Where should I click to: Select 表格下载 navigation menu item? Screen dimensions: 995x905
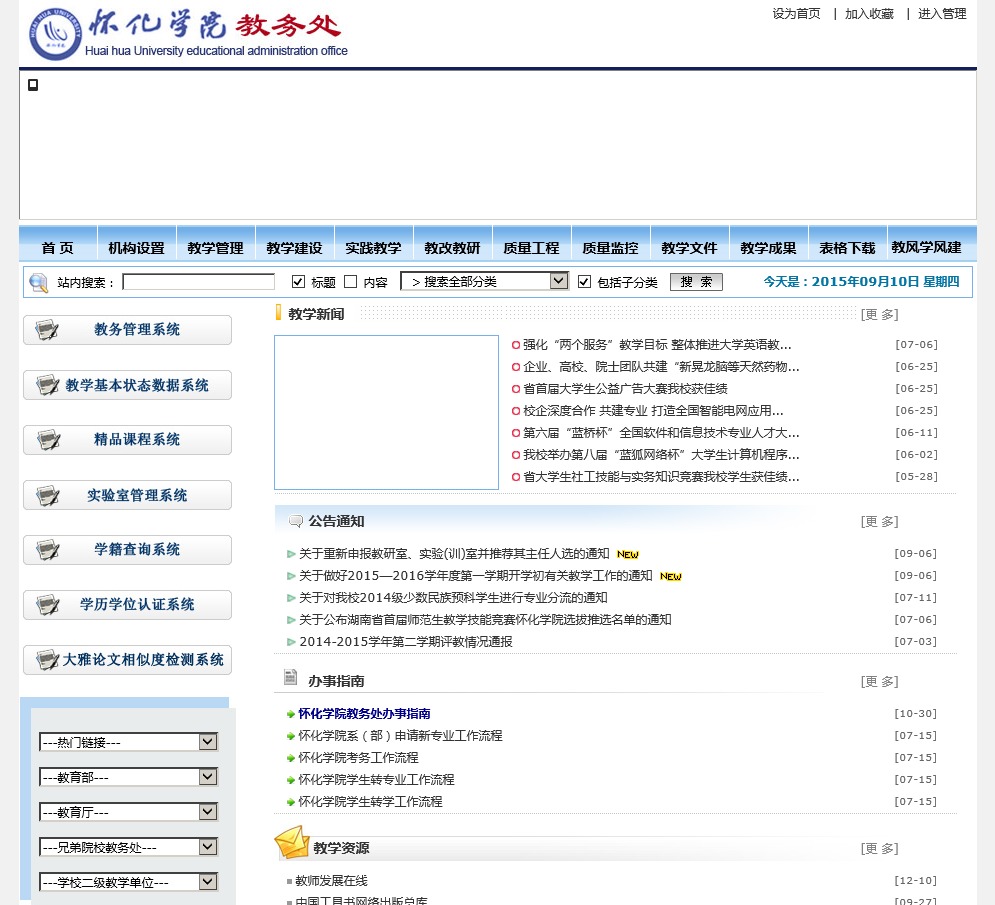point(847,248)
